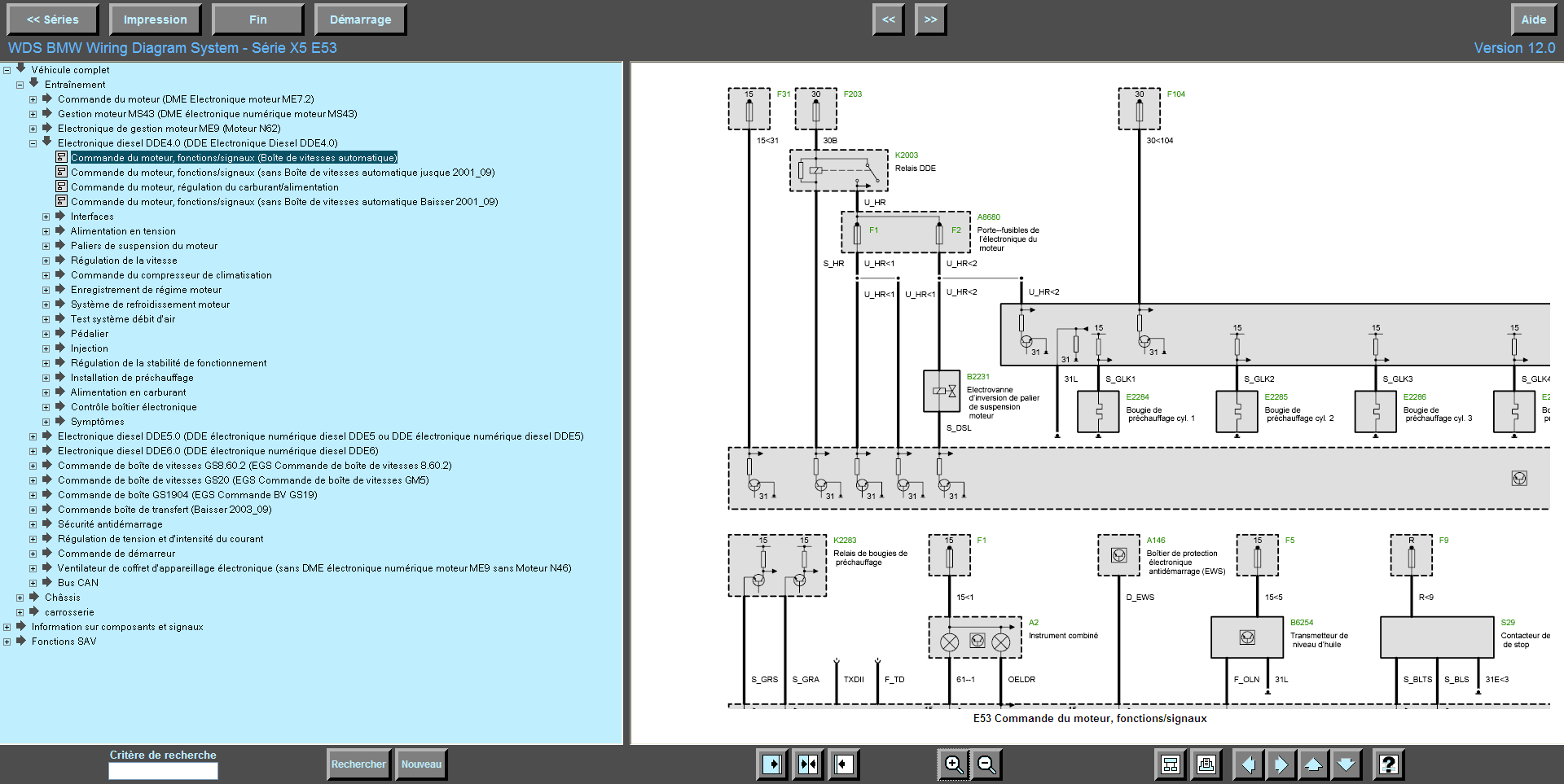Click the collapse-tree-pane split icon
Screen dimensions: 1564x784
click(x=845, y=764)
